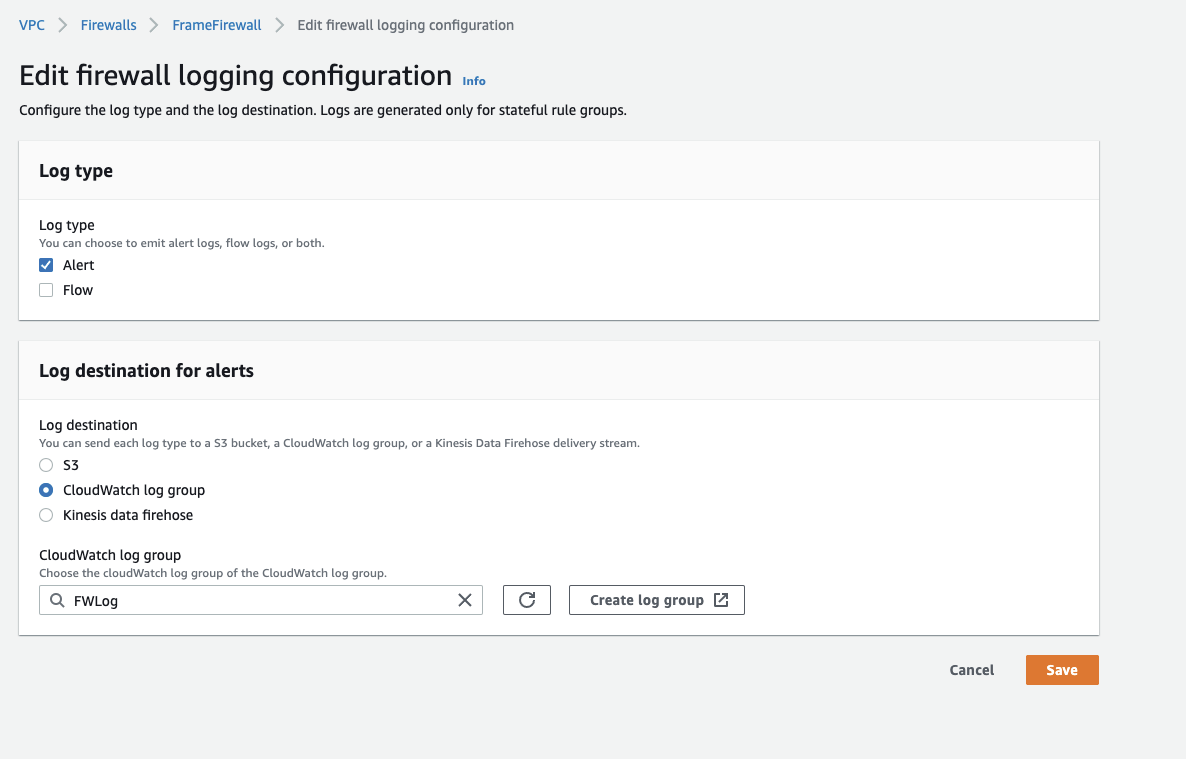Select the S3 log destination
The image size is (1186, 759).
coord(46,465)
